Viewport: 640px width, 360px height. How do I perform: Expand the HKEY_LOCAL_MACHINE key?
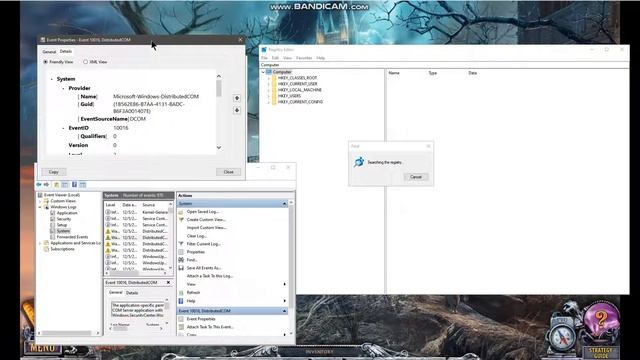(269, 90)
